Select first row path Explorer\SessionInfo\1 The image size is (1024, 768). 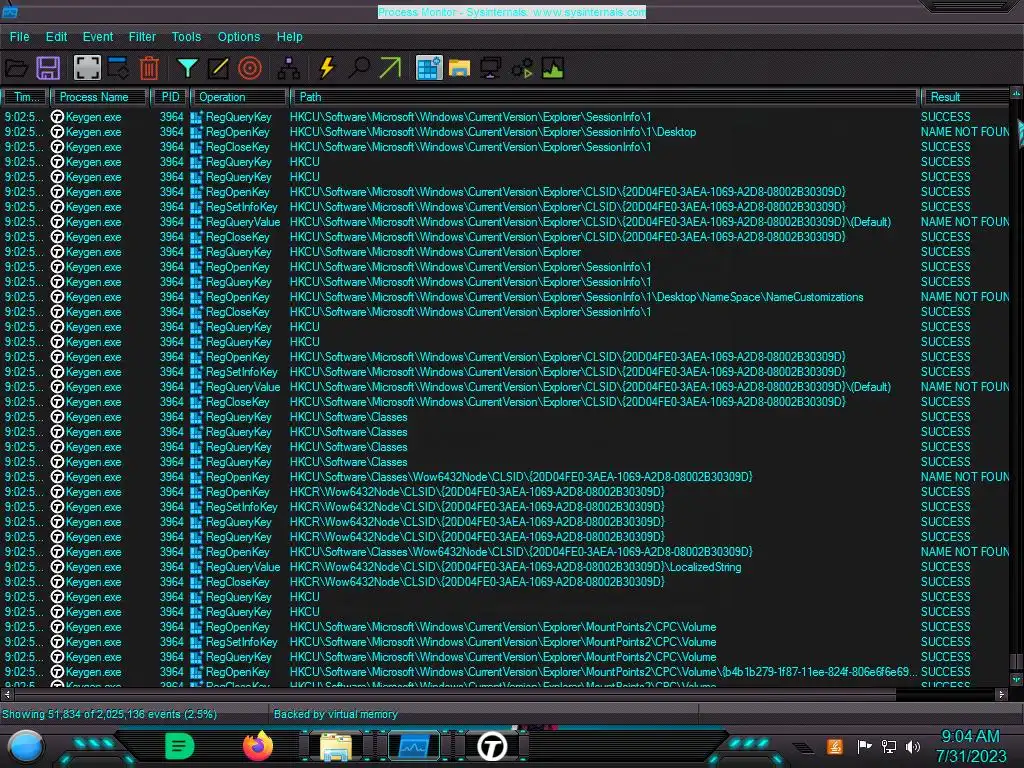(x=505, y=117)
